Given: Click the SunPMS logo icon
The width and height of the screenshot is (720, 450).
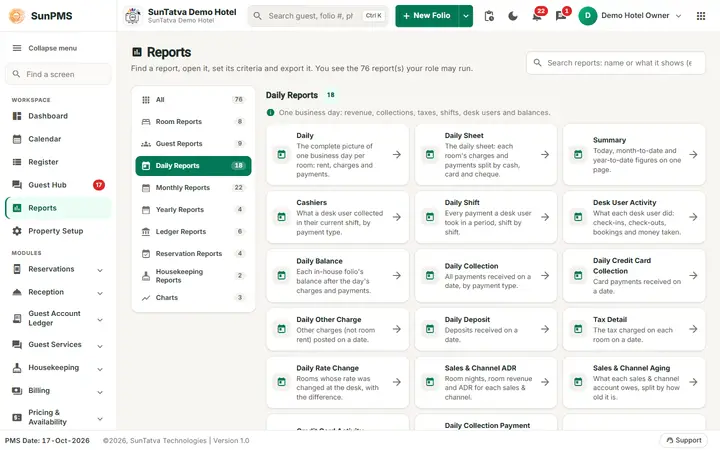Looking at the screenshot, I should click(17, 16).
